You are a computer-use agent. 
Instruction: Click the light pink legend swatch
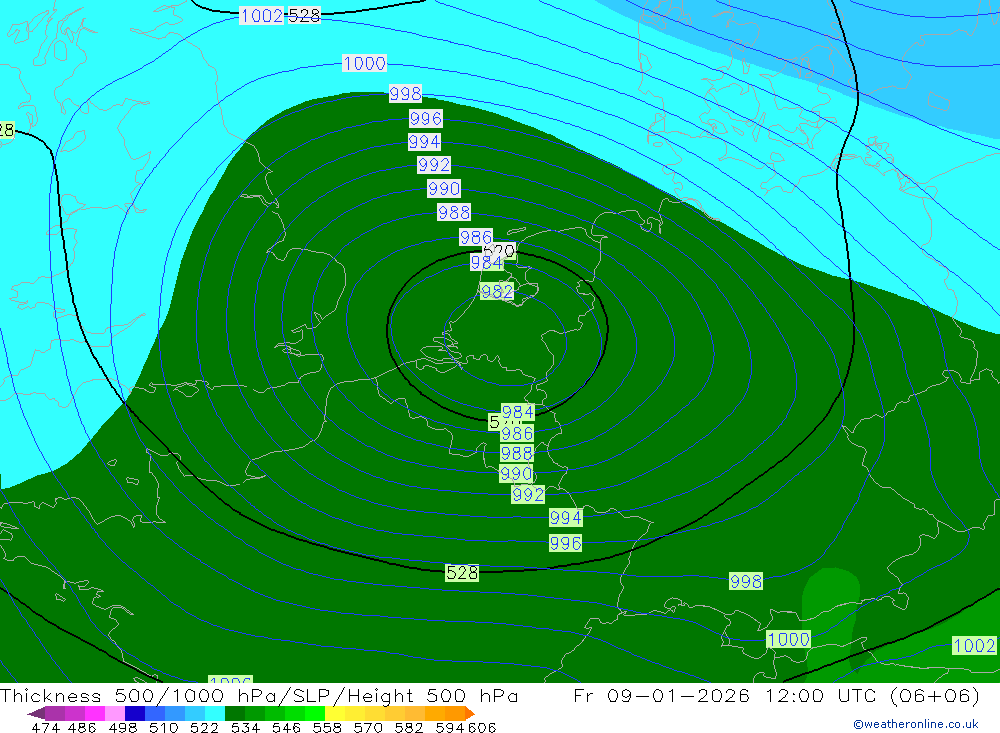point(113,713)
